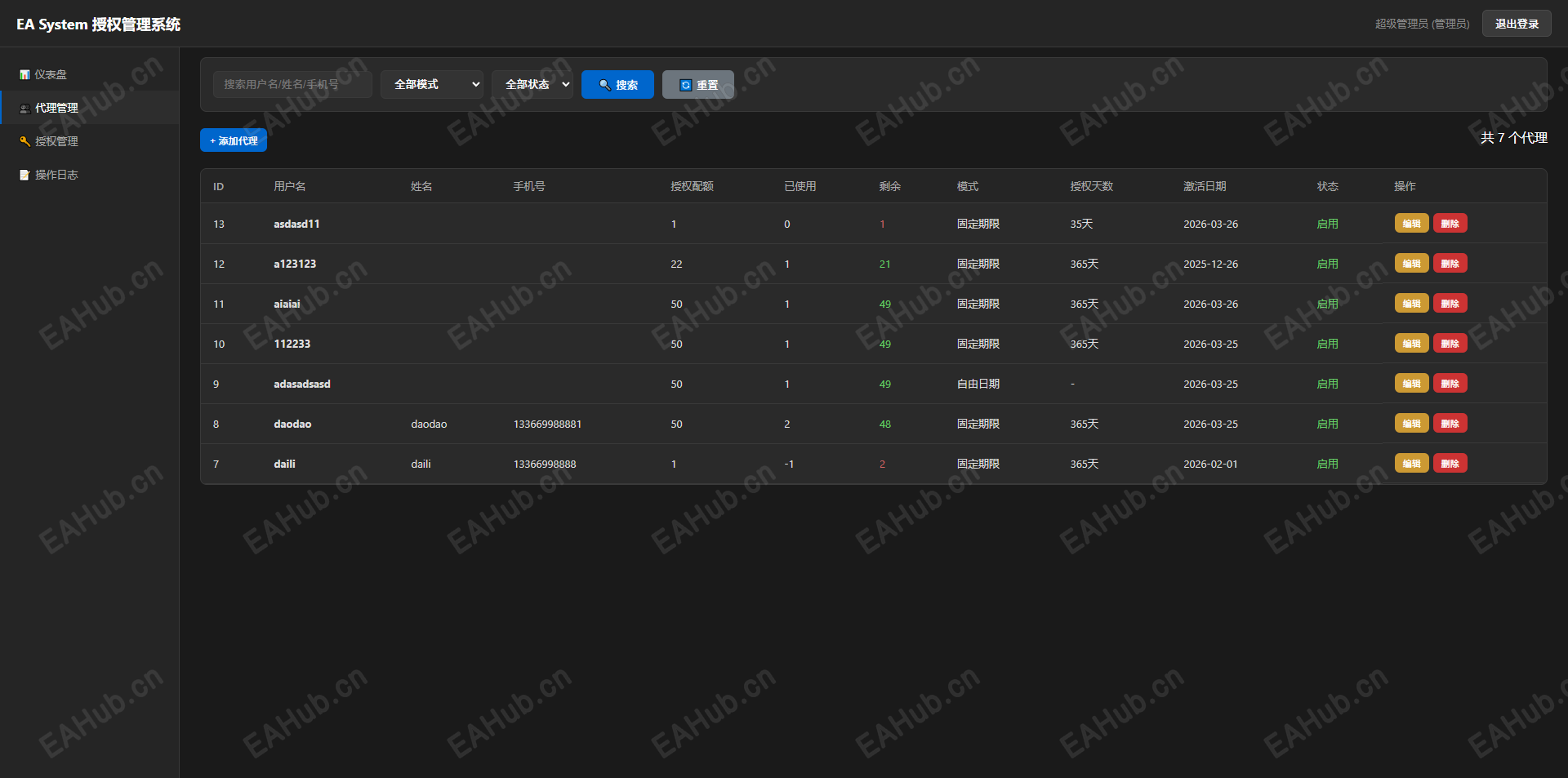Open the 全部模式 mode dropdown
1568x778 pixels.
432,84
